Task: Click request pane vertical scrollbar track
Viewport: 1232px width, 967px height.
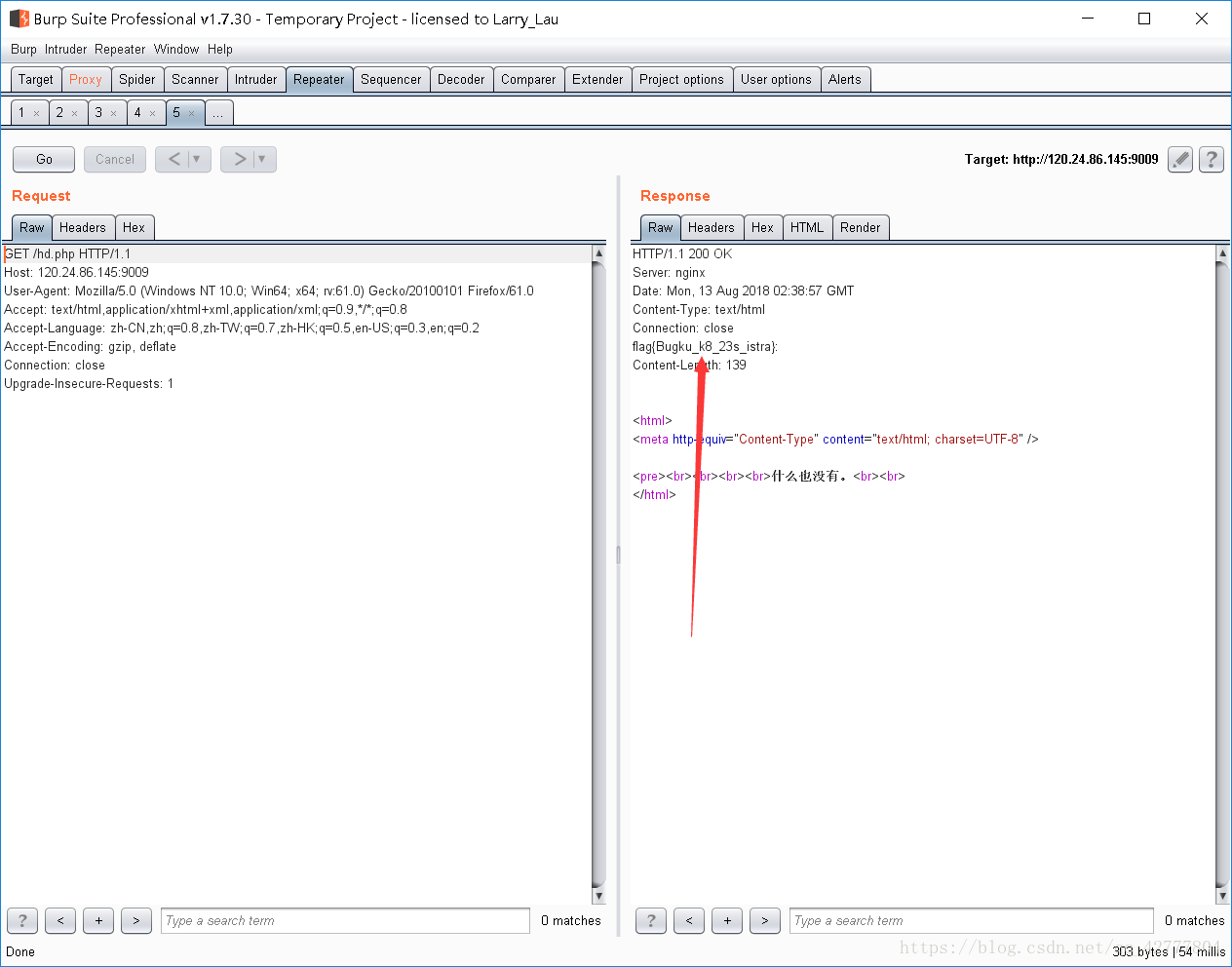Action: 598,575
